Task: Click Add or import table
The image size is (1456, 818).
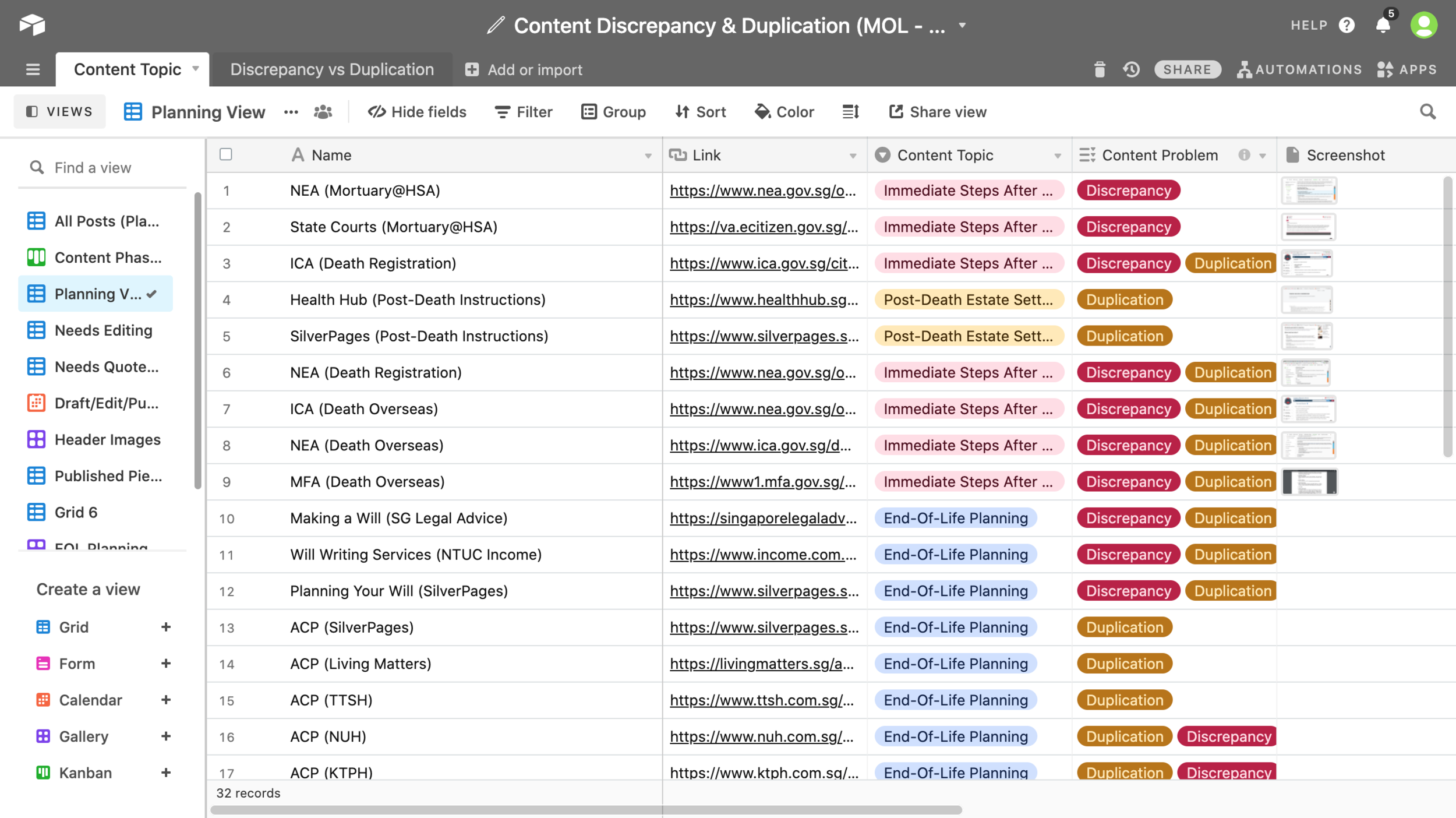Action: point(524,70)
